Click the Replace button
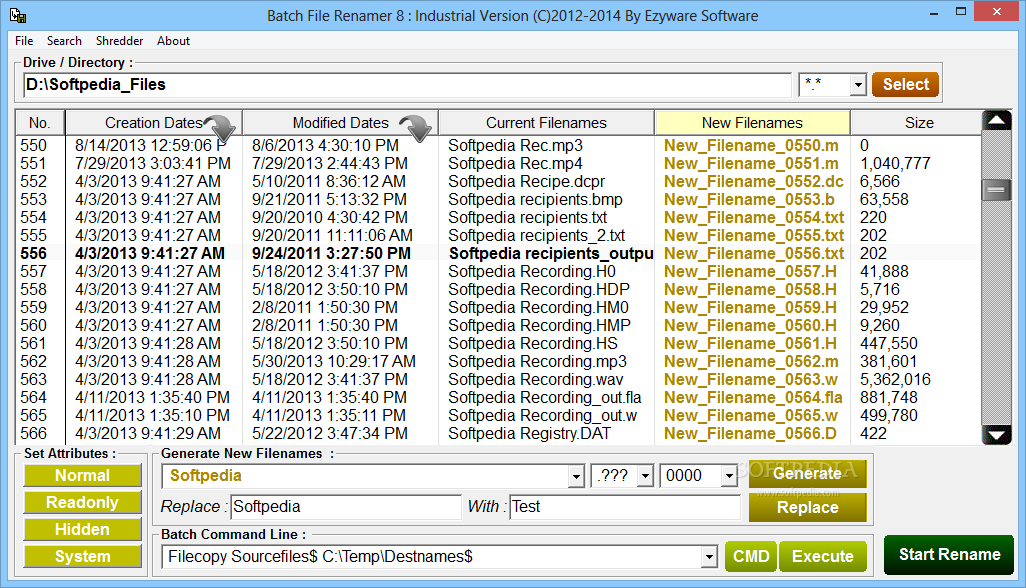Screen dimensions: 1026x588 tap(807, 508)
